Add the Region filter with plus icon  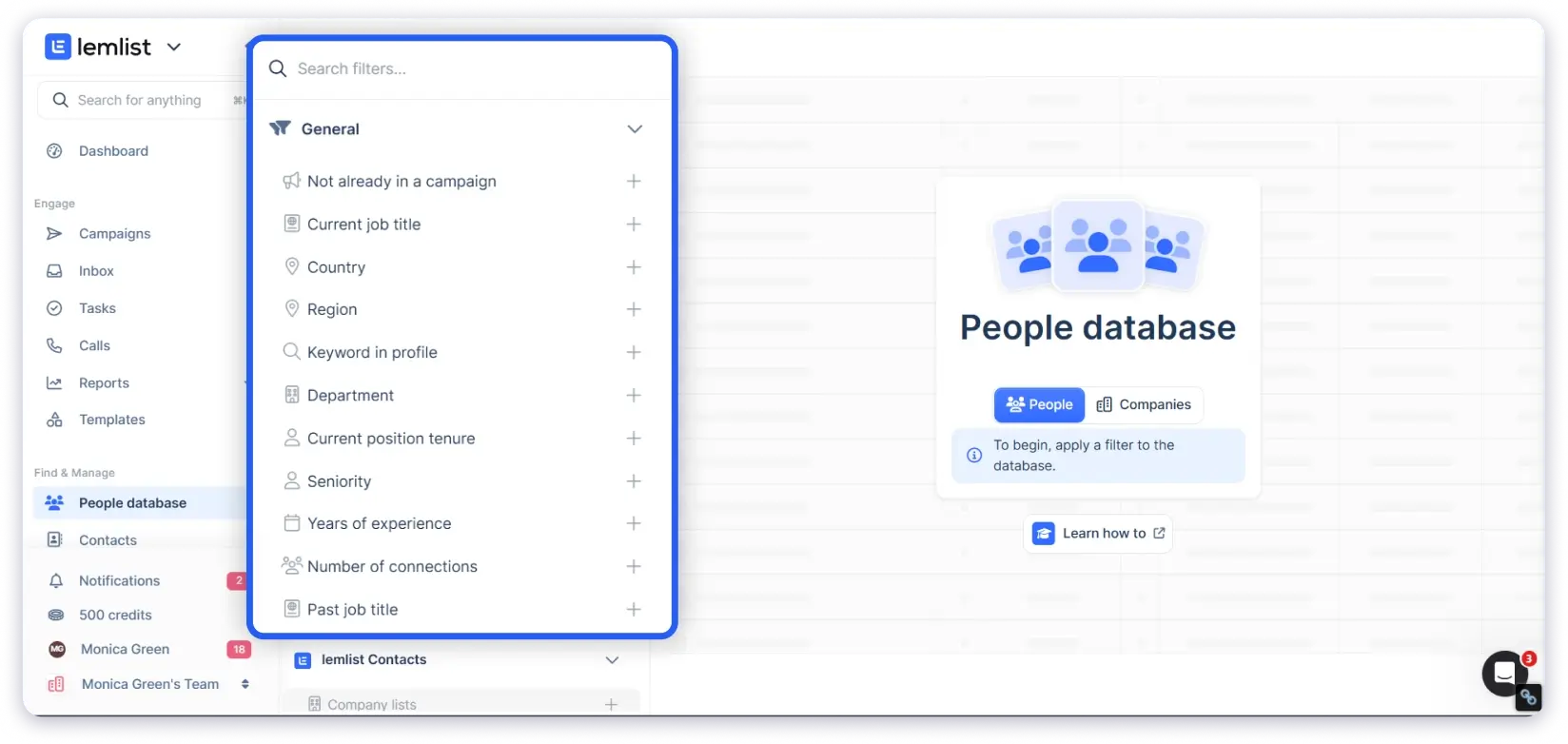634,309
